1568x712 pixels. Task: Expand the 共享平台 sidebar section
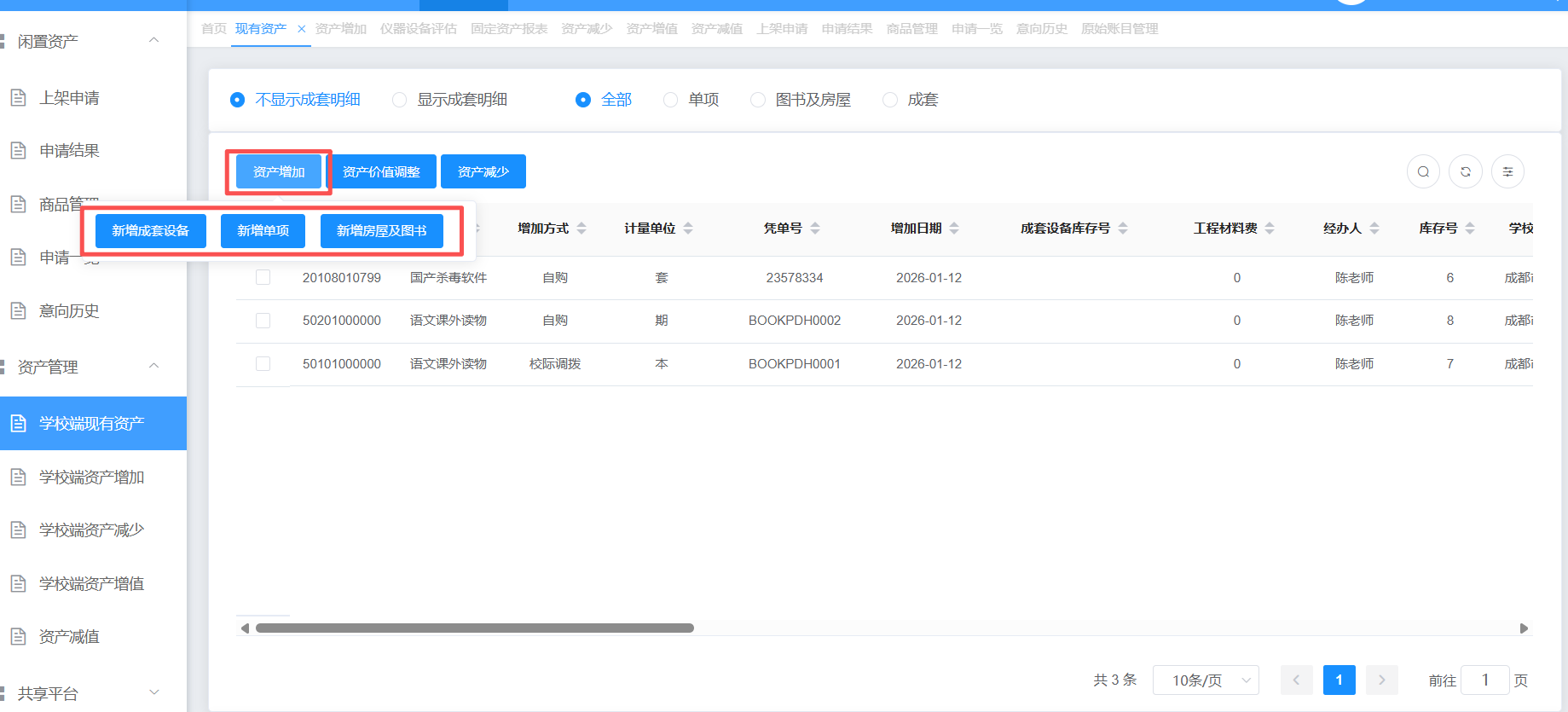pos(153,692)
